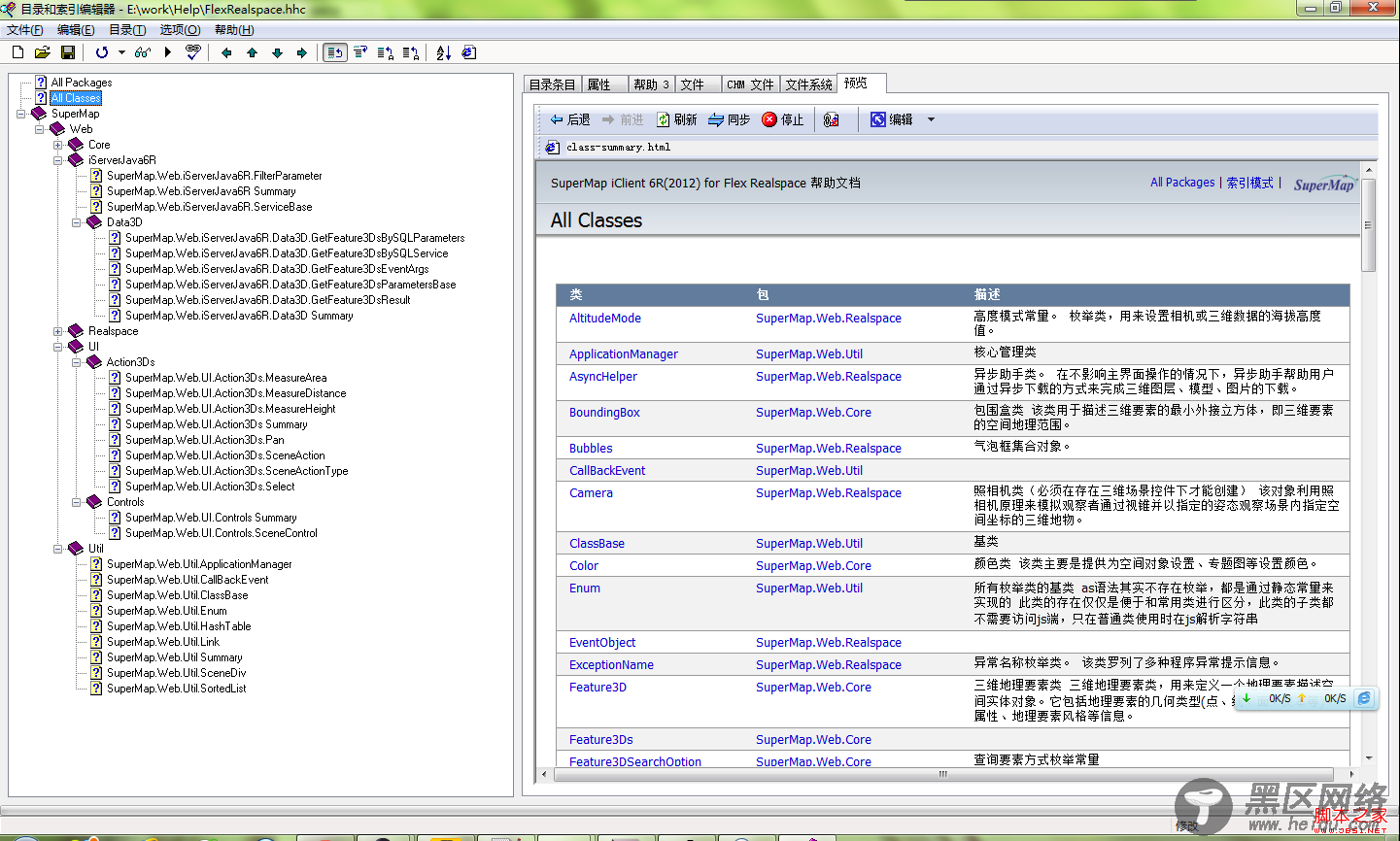Click the paperclip page icon in the preview toolbar
1400x841 pixels.
point(831,119)
